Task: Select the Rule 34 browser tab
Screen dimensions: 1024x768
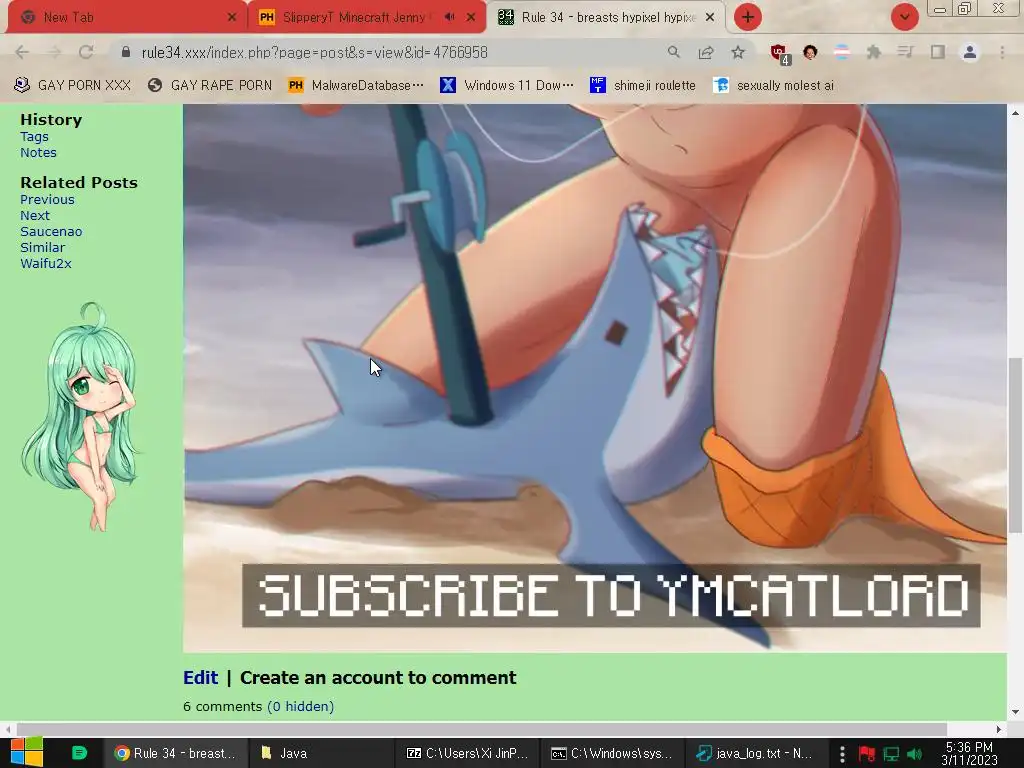Action: pyautogui.click(x=606, y=17)
